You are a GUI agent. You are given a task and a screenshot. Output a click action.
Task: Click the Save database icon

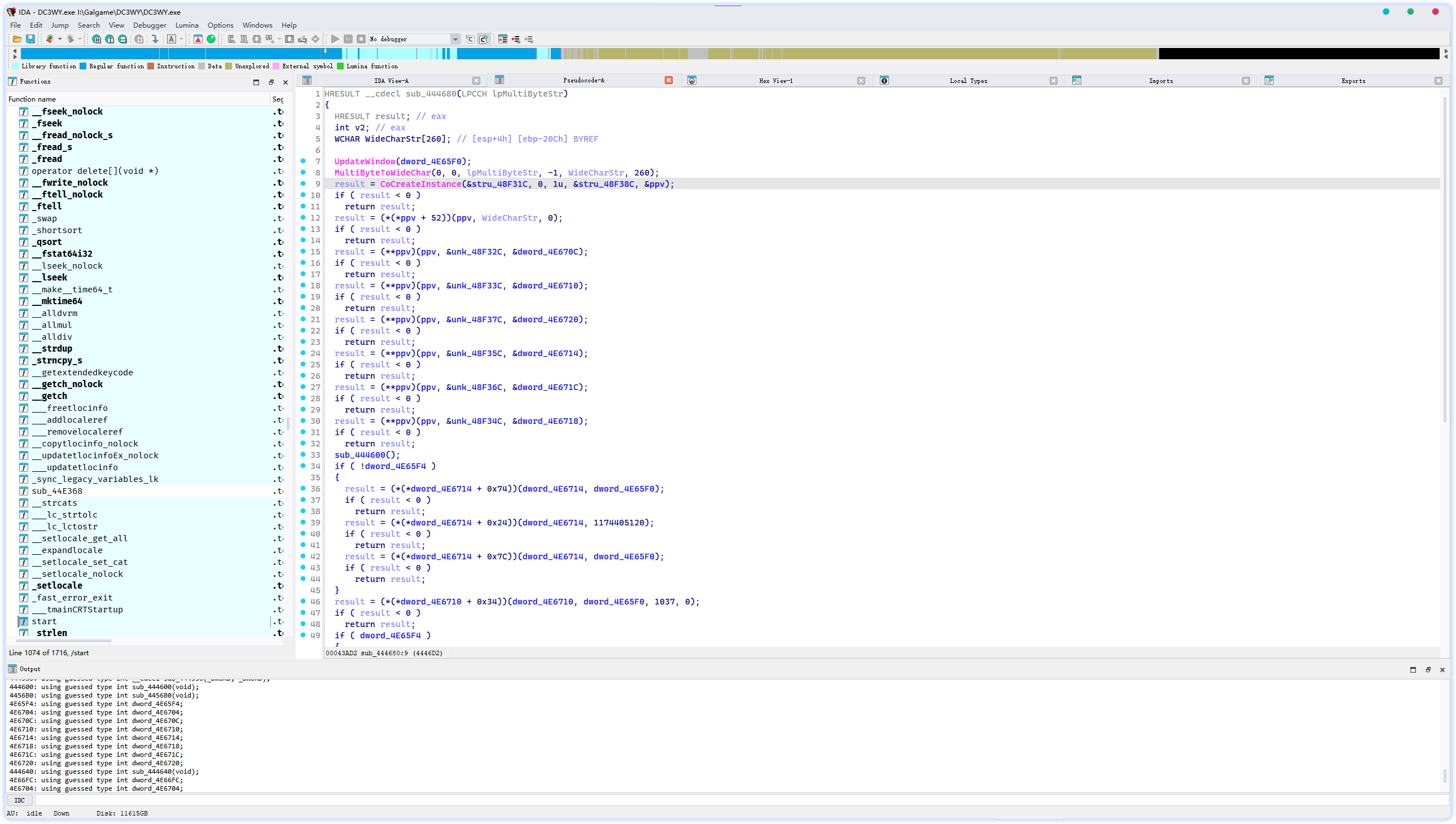[30, 39]
